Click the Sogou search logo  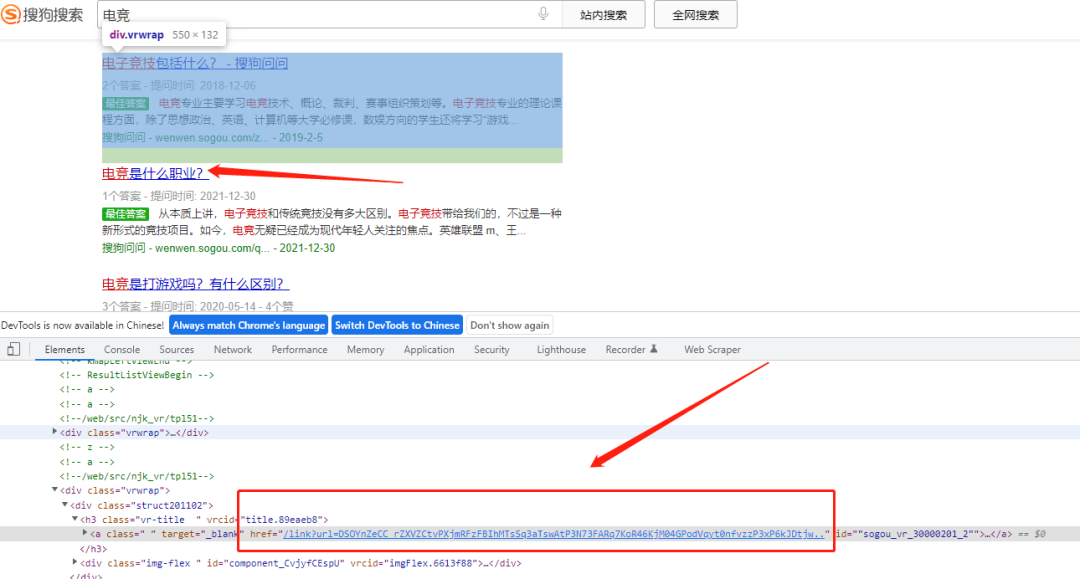pos(42,14)
